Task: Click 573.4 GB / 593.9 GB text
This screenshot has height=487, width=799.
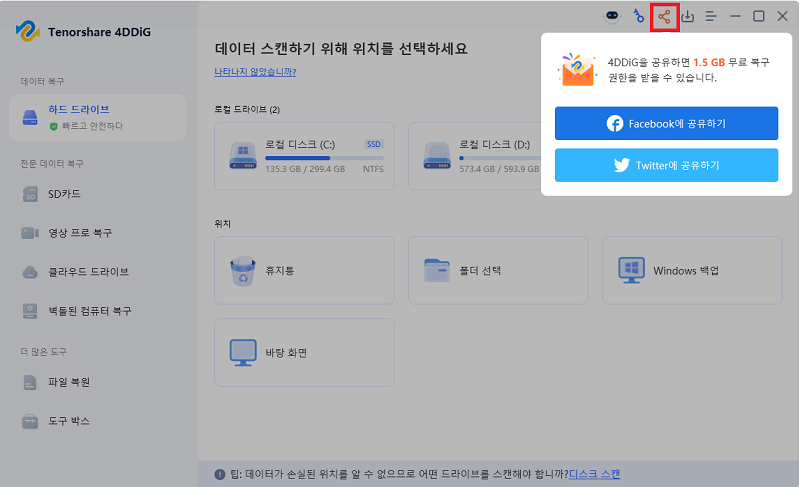Action: click(499, 169)
